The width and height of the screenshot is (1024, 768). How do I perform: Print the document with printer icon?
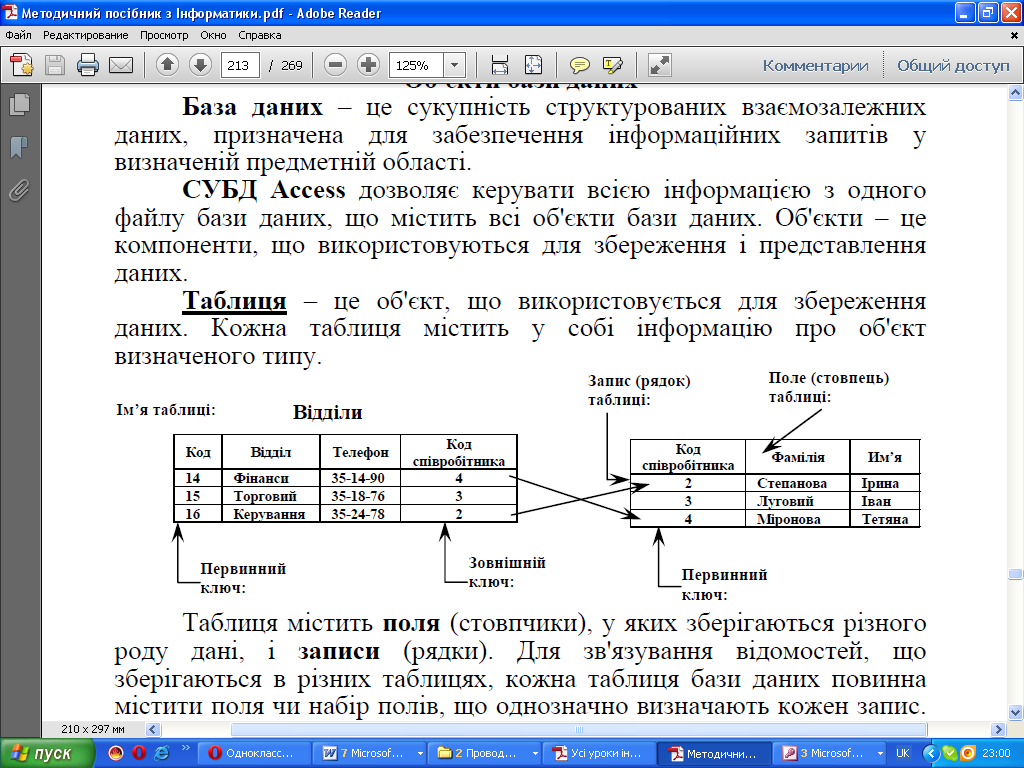88,65
